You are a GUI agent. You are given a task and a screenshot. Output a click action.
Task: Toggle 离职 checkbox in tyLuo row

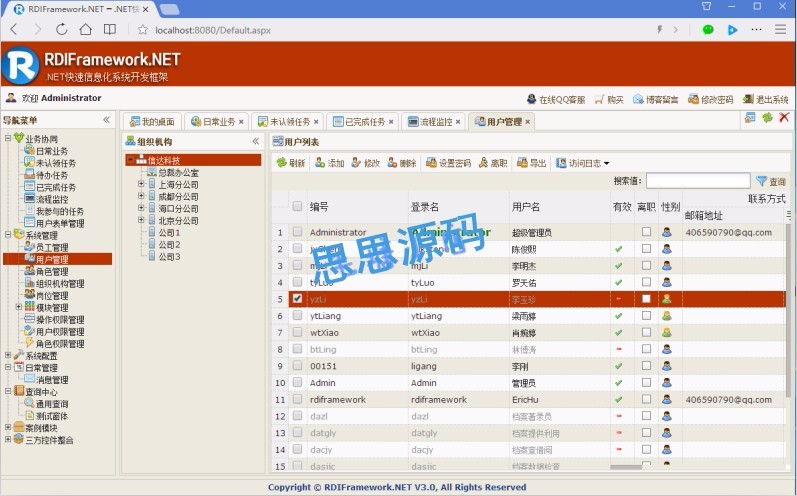pos(646,282)
